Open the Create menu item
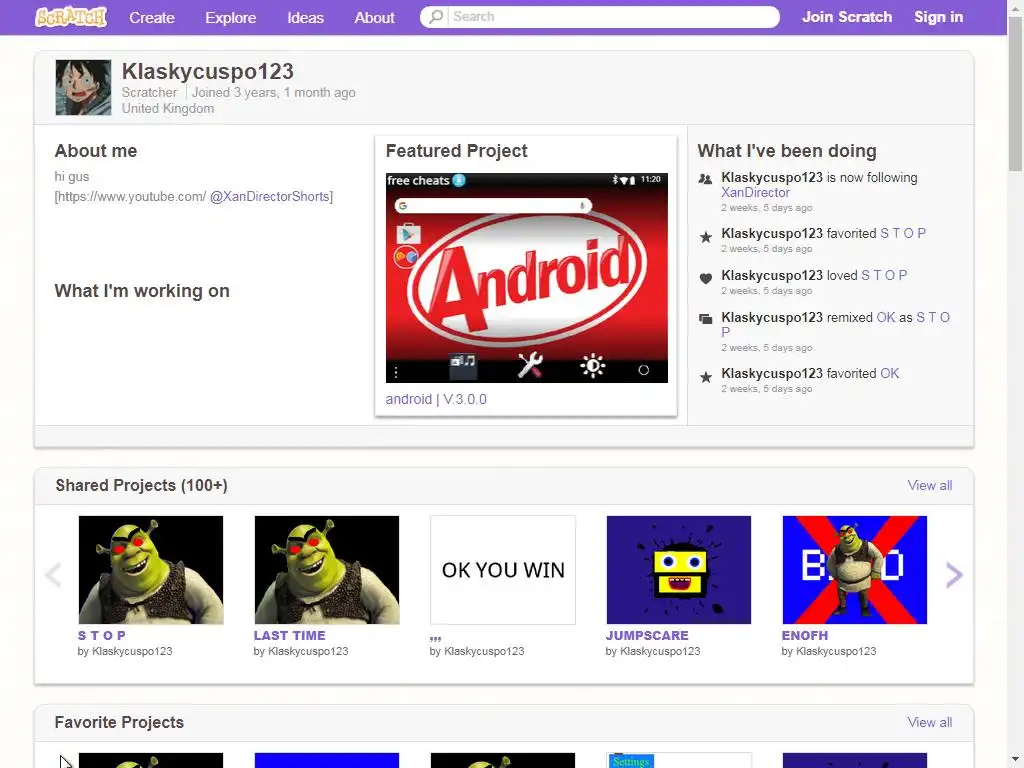The width and height of the screenshot is (1024, 768). (152, 18)
